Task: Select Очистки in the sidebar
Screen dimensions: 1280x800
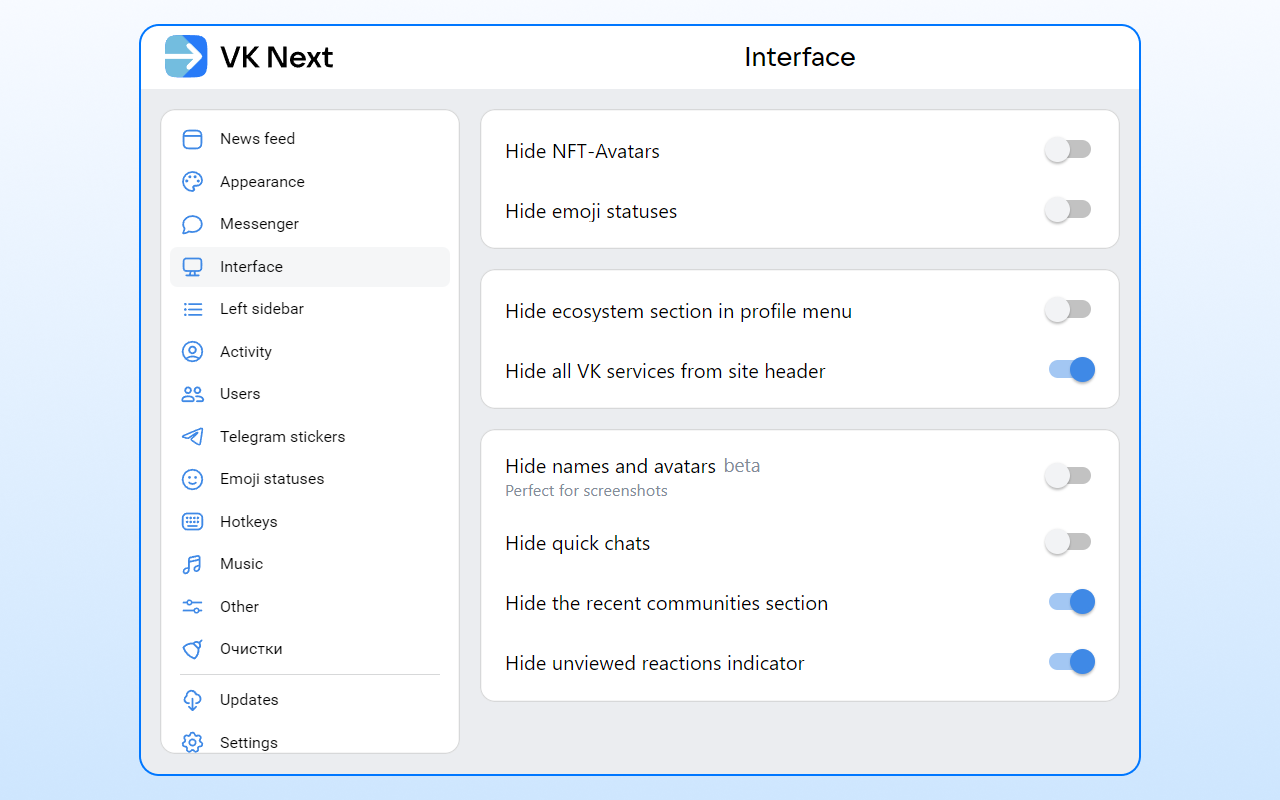Action: 251,649
